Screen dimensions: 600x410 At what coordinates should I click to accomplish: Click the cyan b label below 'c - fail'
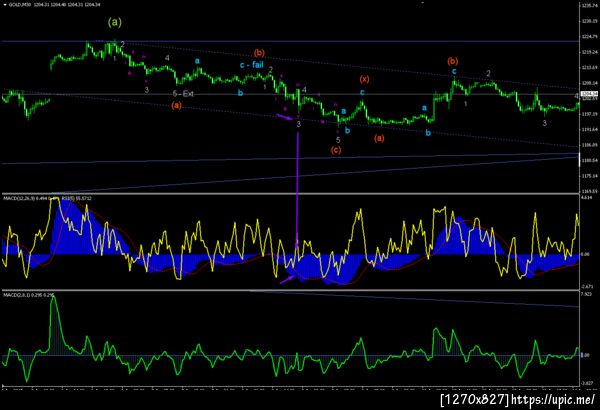(240, 93)
